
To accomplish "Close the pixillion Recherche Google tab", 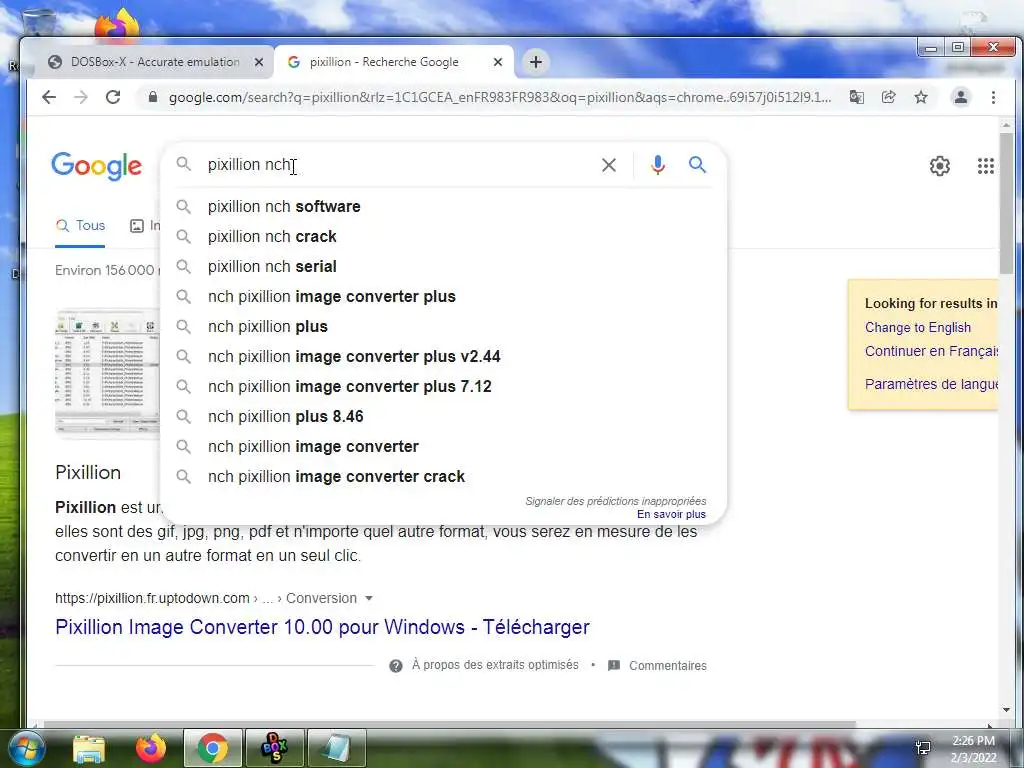I will click(498, 62).
